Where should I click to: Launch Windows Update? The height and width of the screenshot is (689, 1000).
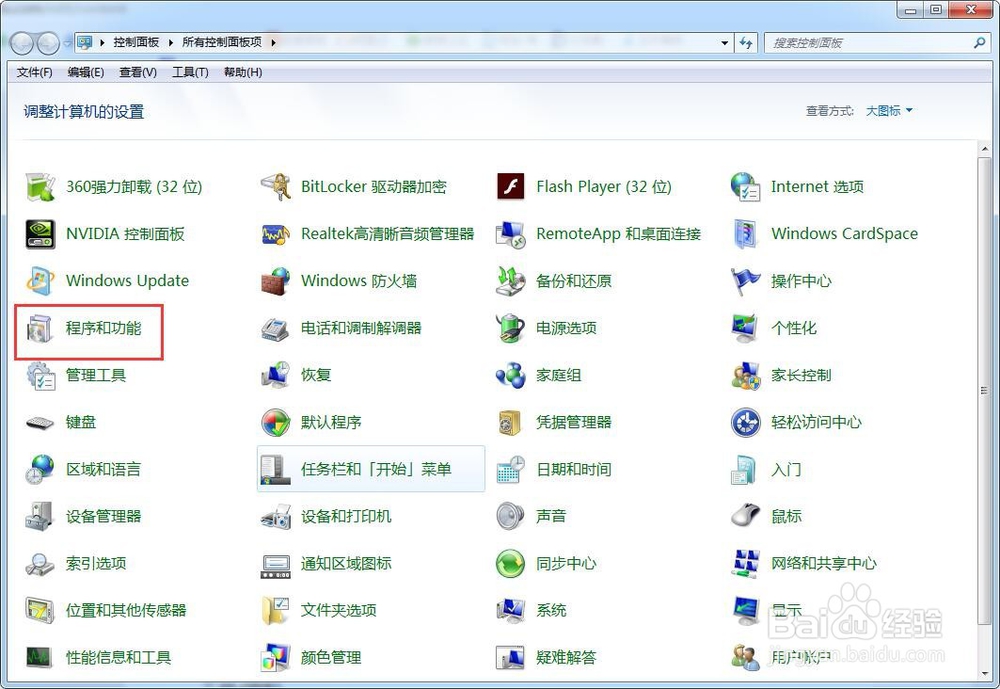coord(120,281)
